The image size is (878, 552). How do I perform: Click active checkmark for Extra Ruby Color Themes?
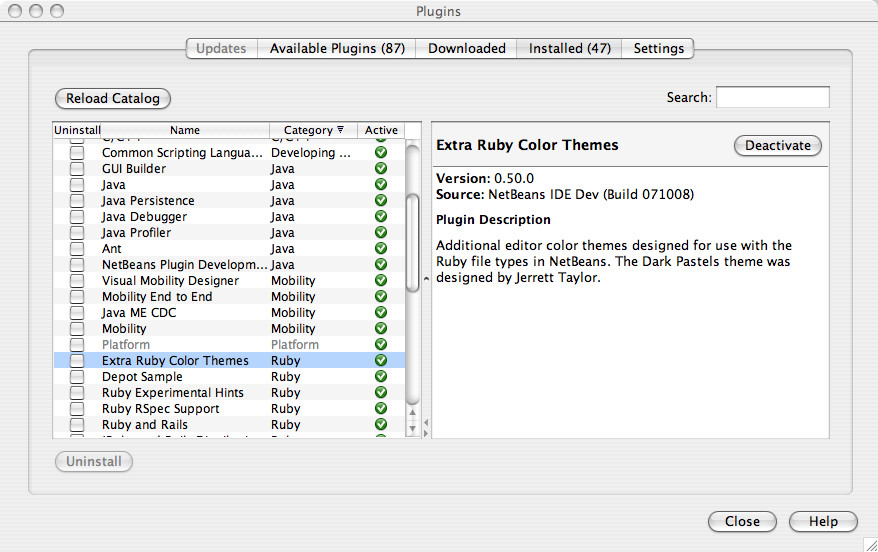click(381, 360)
